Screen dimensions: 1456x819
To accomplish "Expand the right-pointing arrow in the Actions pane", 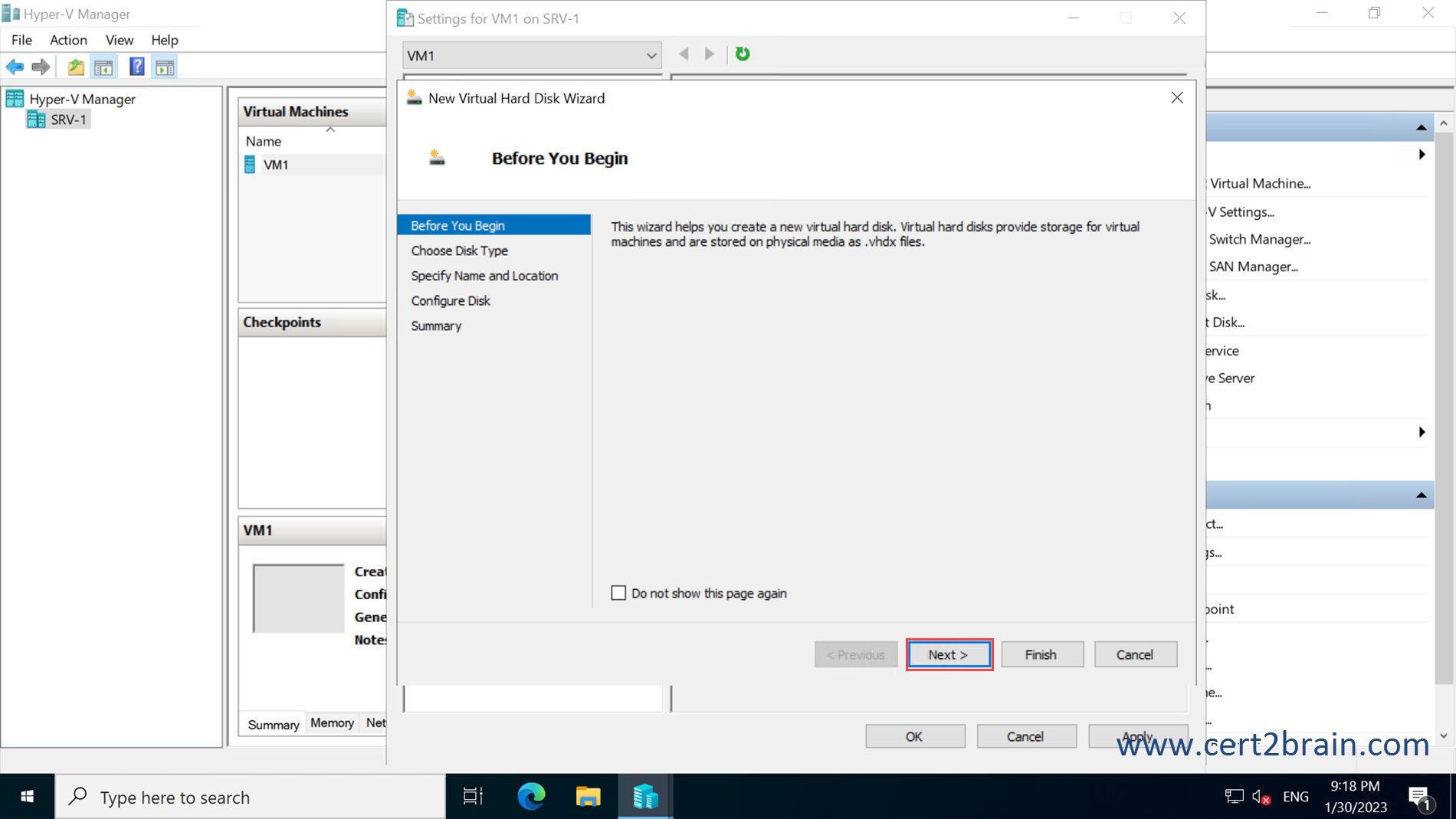I will coord(1422,154).
